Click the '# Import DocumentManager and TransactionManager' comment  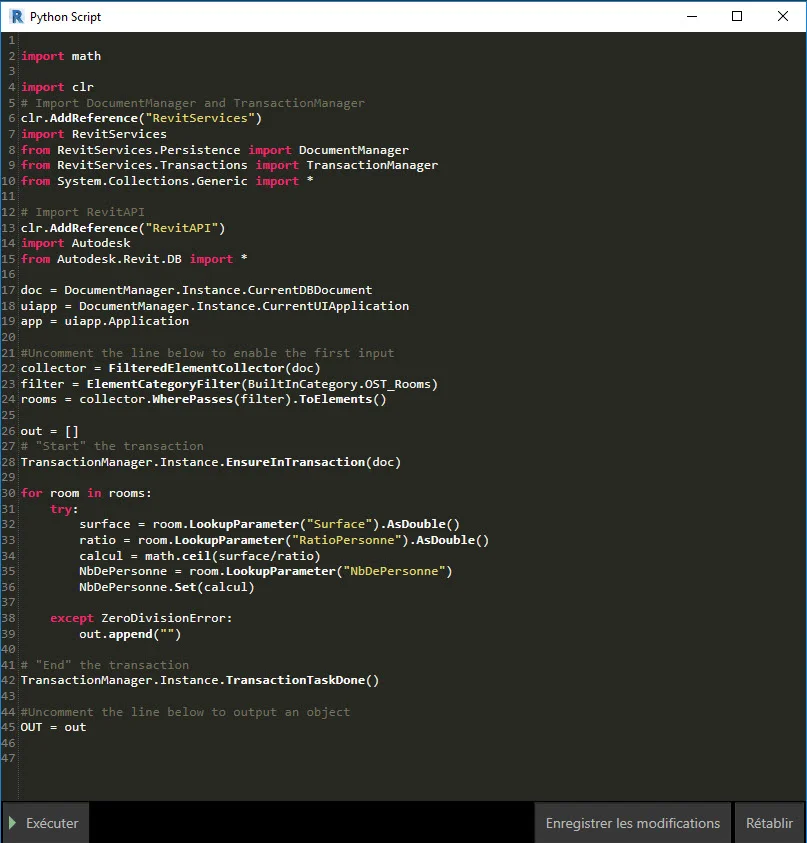(x=192, y=103)
